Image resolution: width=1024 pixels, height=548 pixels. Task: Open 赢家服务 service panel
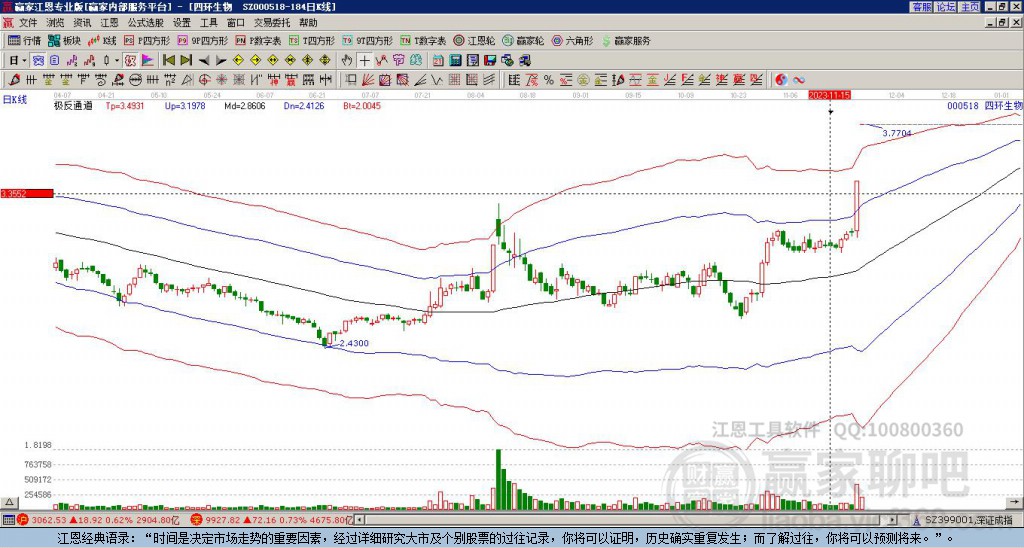[x=626, y=40]
